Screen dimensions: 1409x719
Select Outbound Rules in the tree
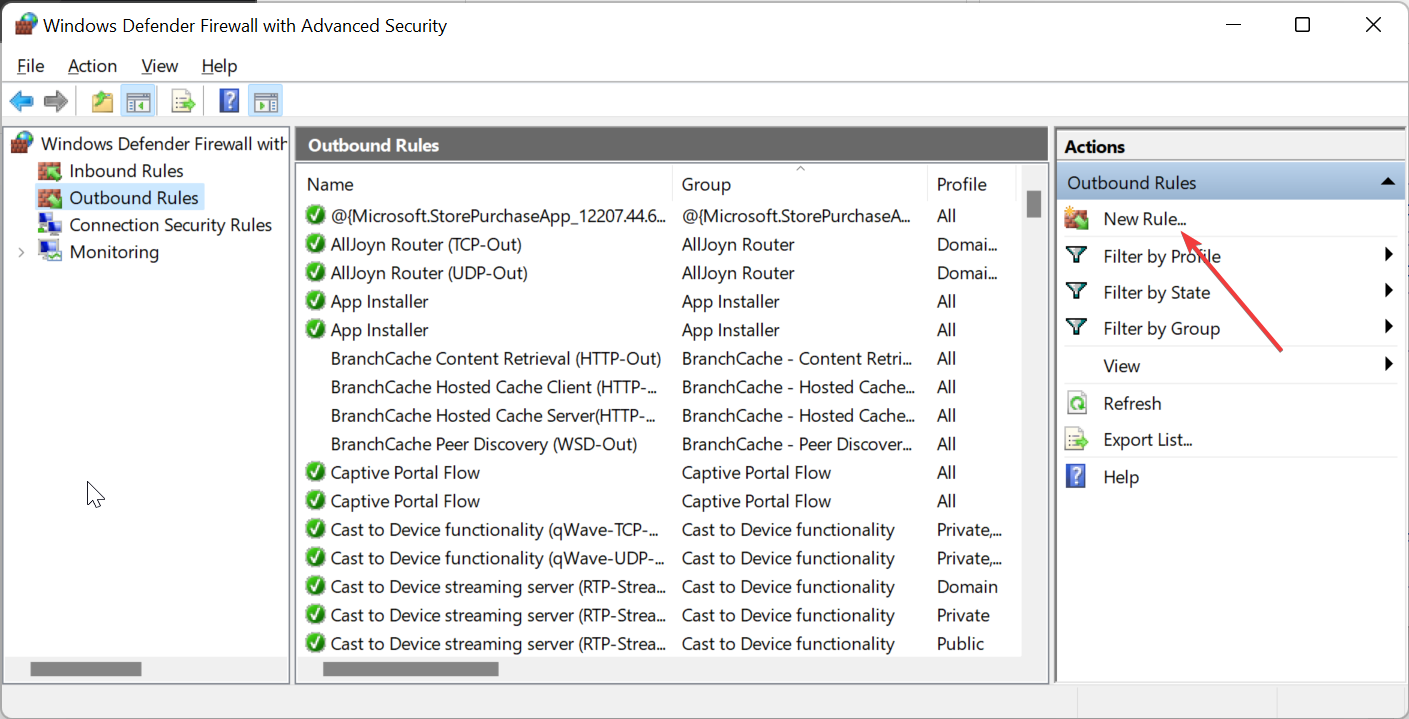coord(134,198)
